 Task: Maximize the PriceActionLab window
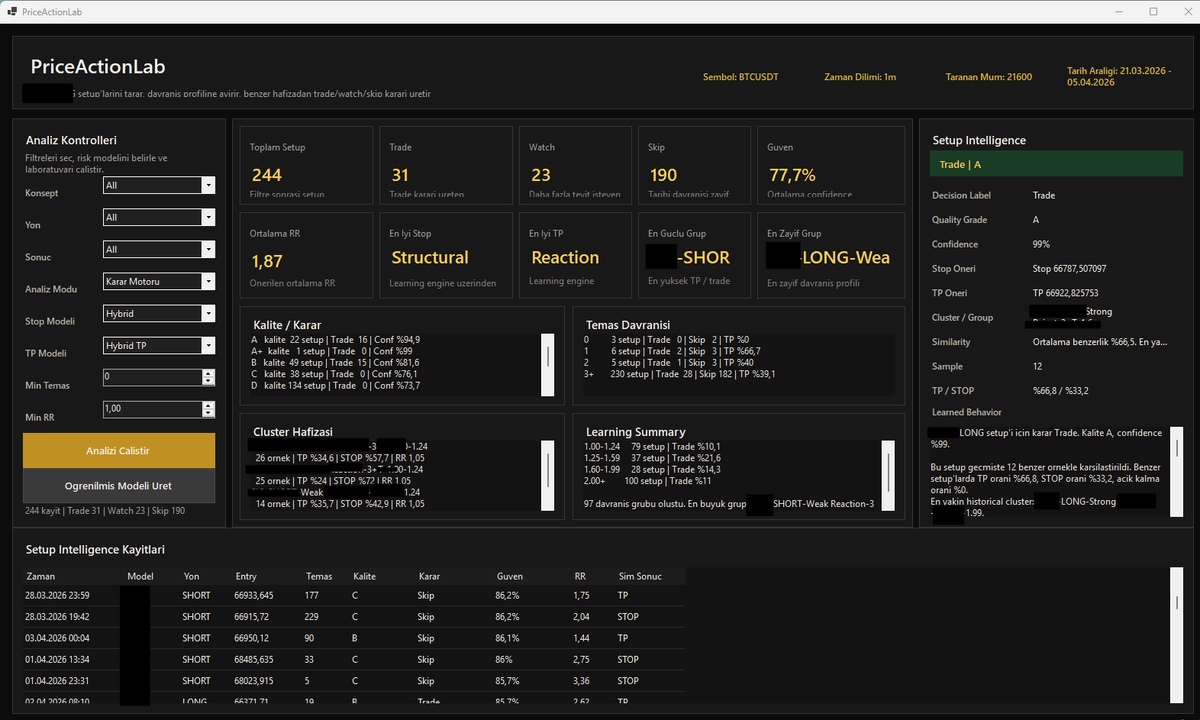[1153, 11]
